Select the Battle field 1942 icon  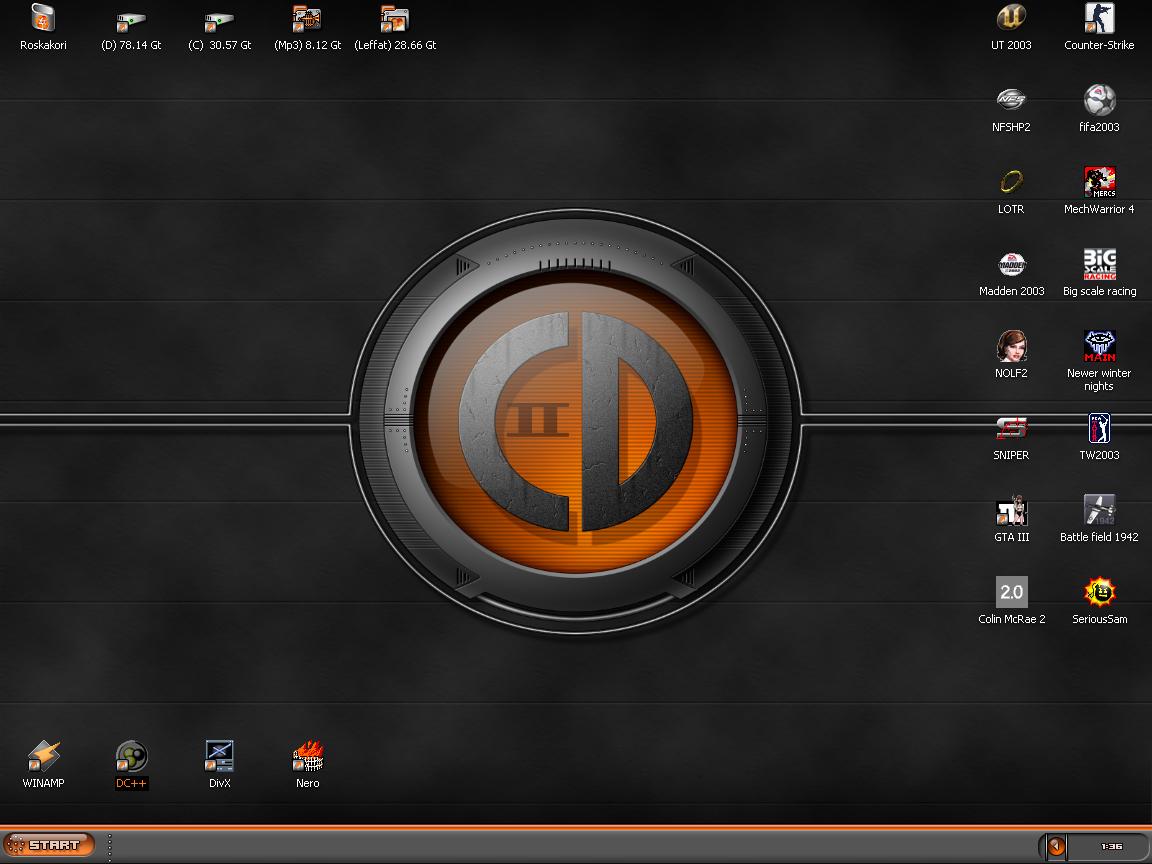coord(1099,511)
